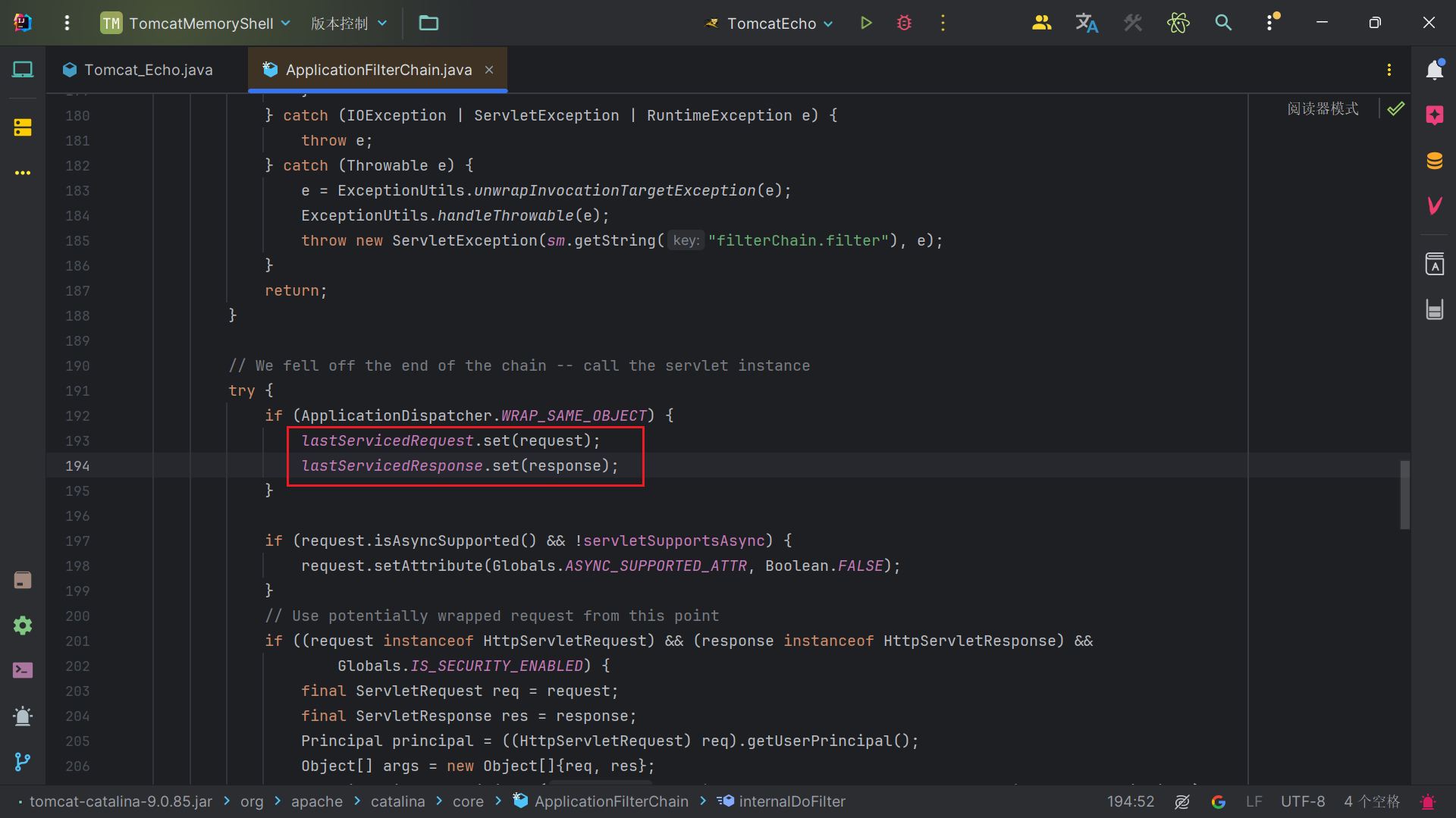This screenshot has width=1456, height=818.
Task: Click the catalina breadcrumb segment
Action: point(397,801)
